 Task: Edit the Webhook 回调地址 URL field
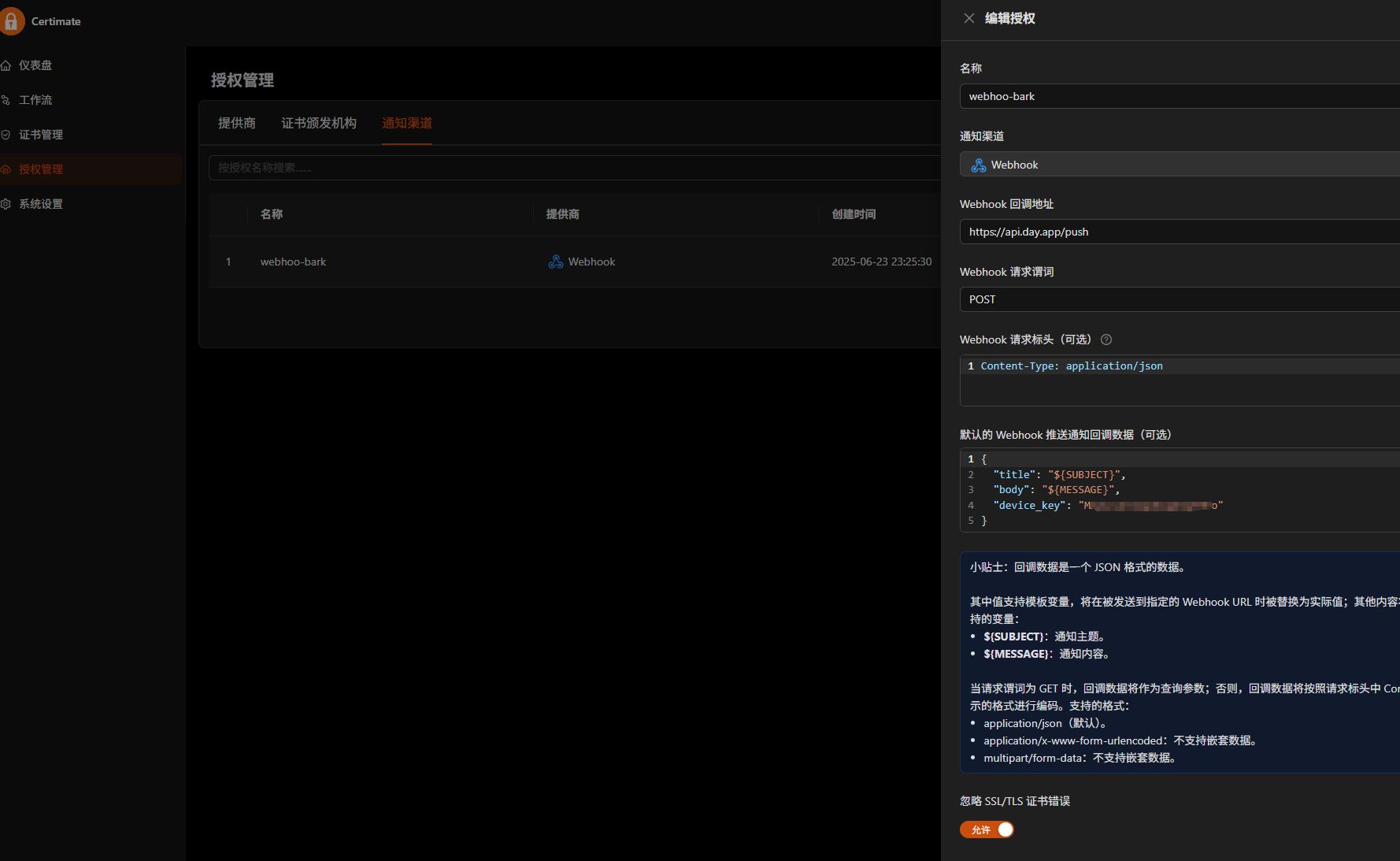pyautogui.click(x=1180, y=232)
